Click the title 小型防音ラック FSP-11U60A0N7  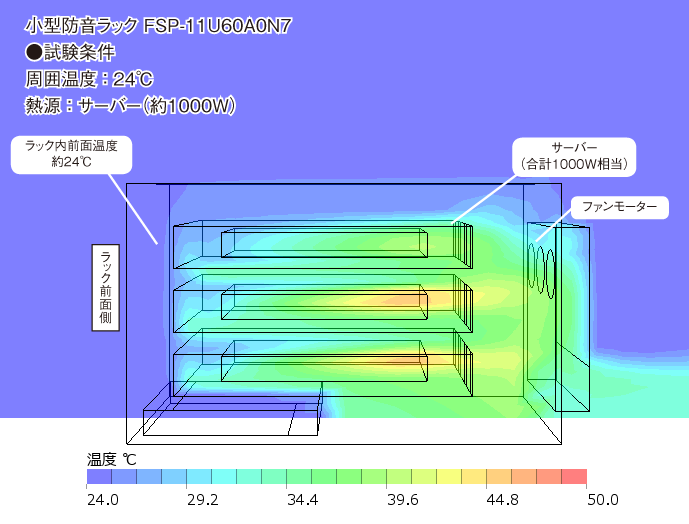(x=158, y=26)
